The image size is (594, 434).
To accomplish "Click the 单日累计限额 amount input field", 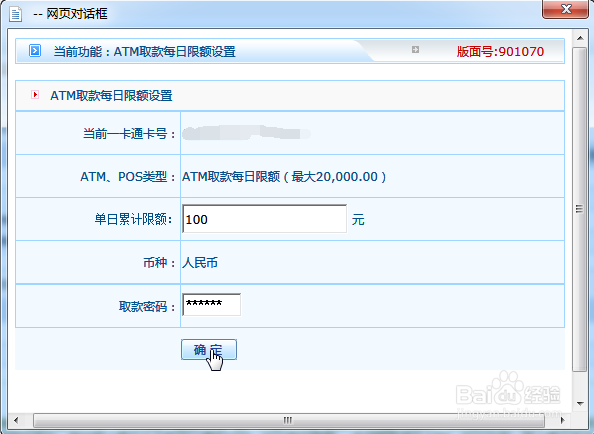I will [264, 219].
